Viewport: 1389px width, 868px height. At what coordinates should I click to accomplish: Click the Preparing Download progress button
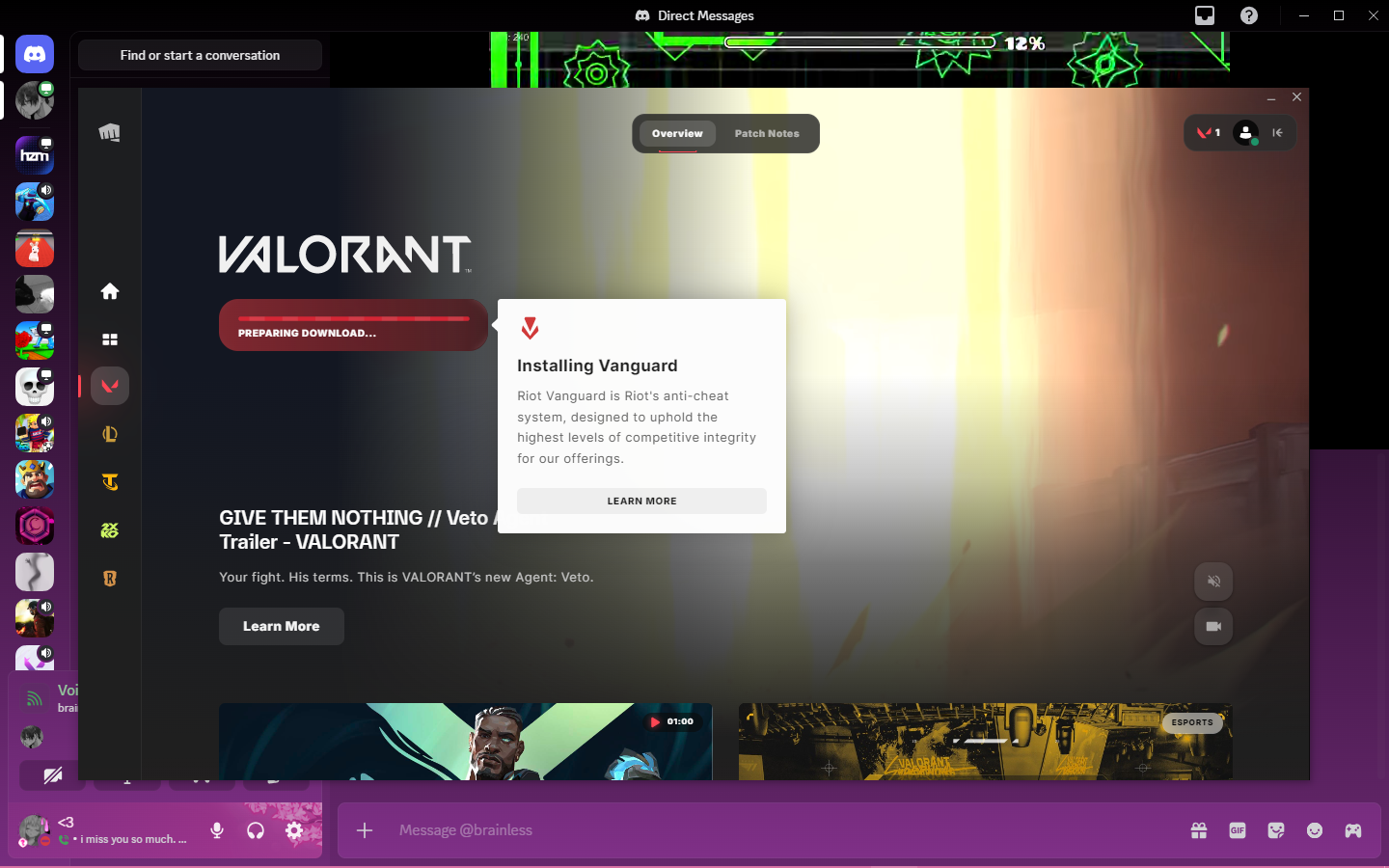point(353,325)
